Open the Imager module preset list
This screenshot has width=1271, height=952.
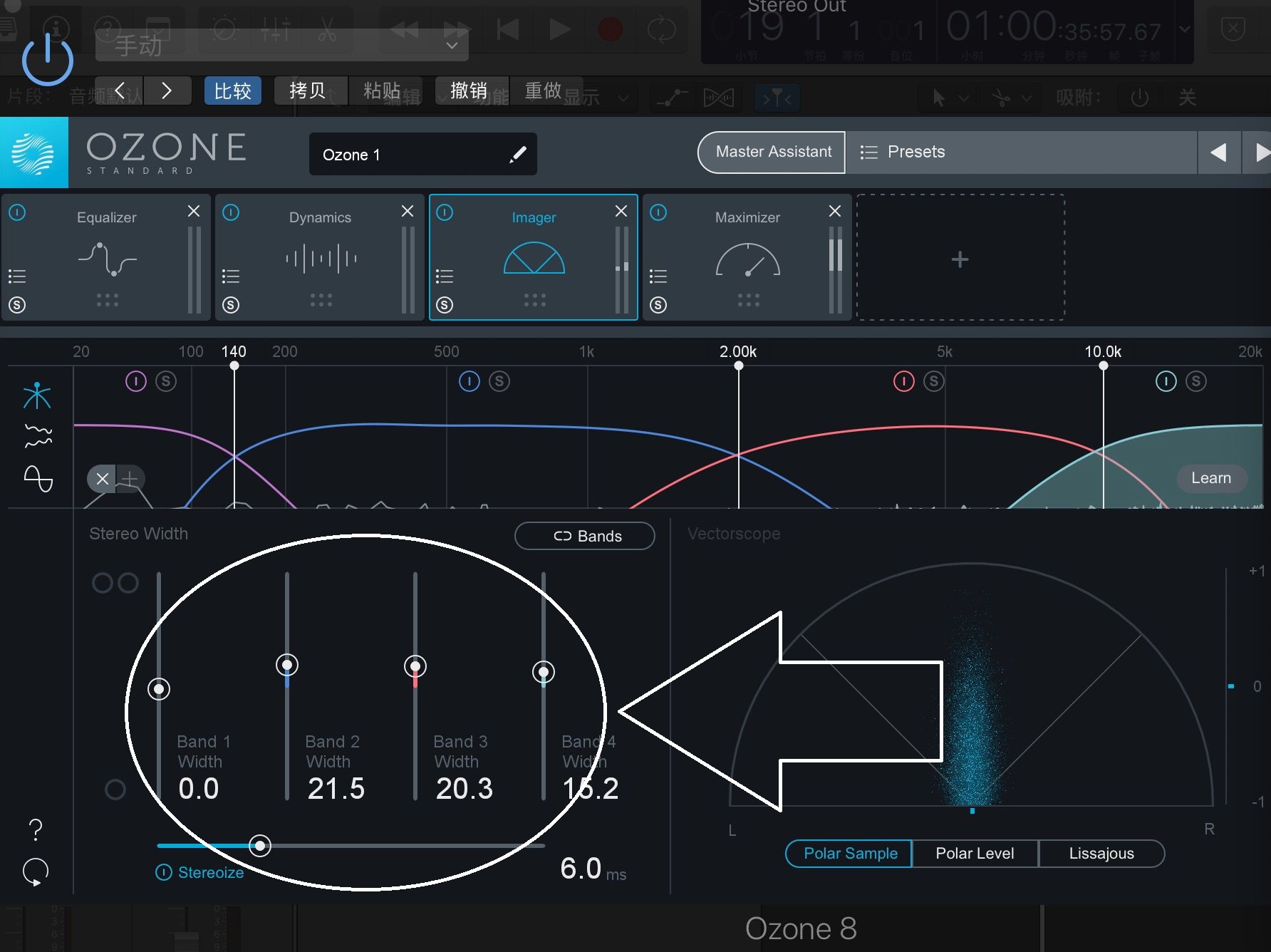click(x=445, y=276)
